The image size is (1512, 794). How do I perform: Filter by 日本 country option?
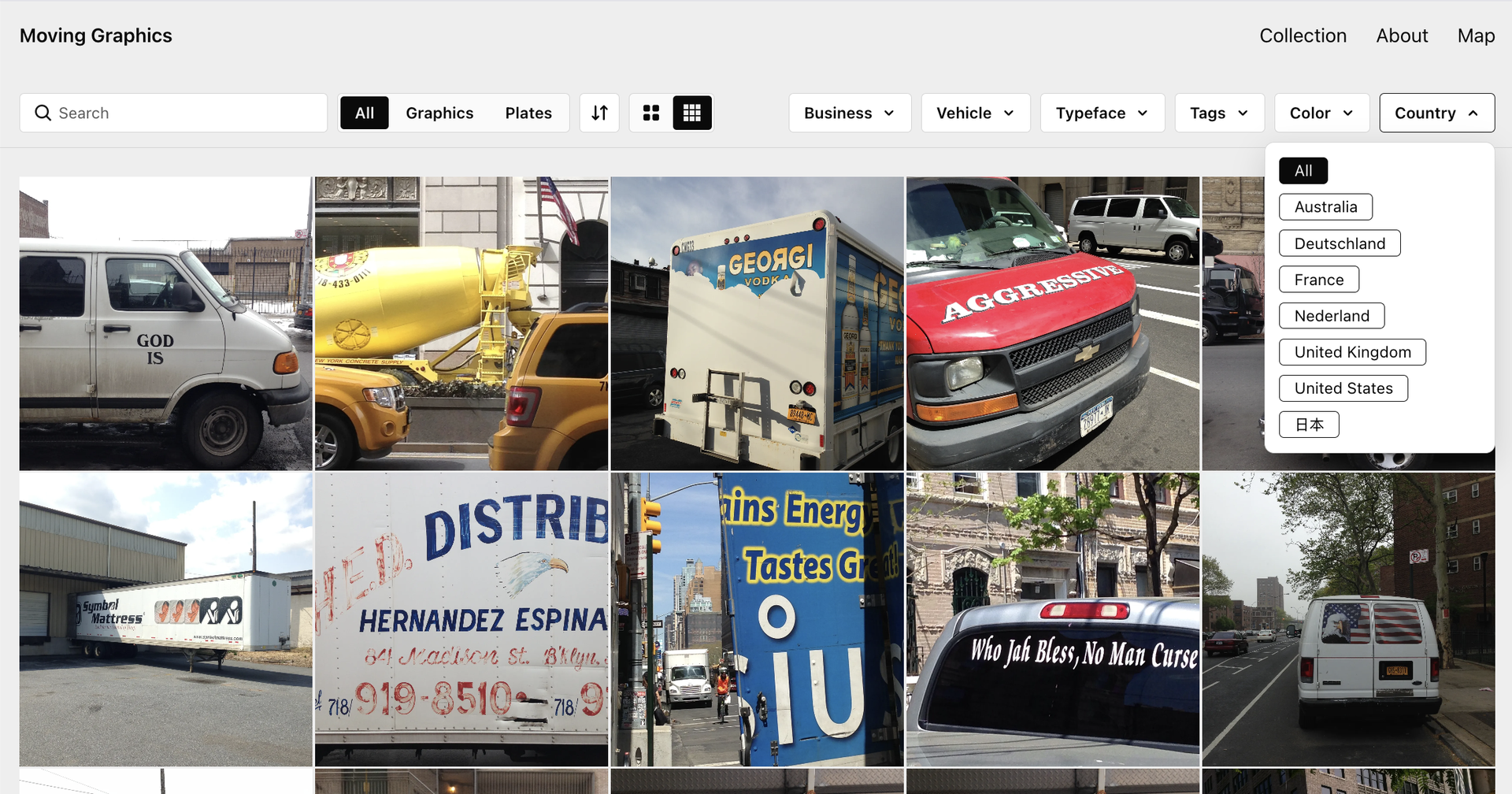coord(1309,425)
